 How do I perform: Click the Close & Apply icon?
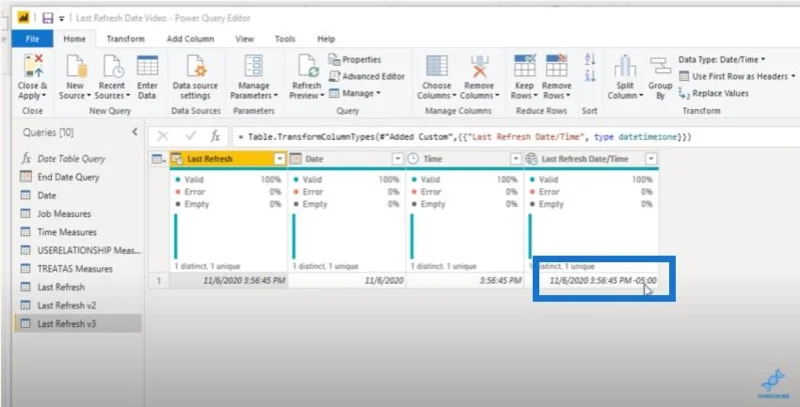coord(33,66)
